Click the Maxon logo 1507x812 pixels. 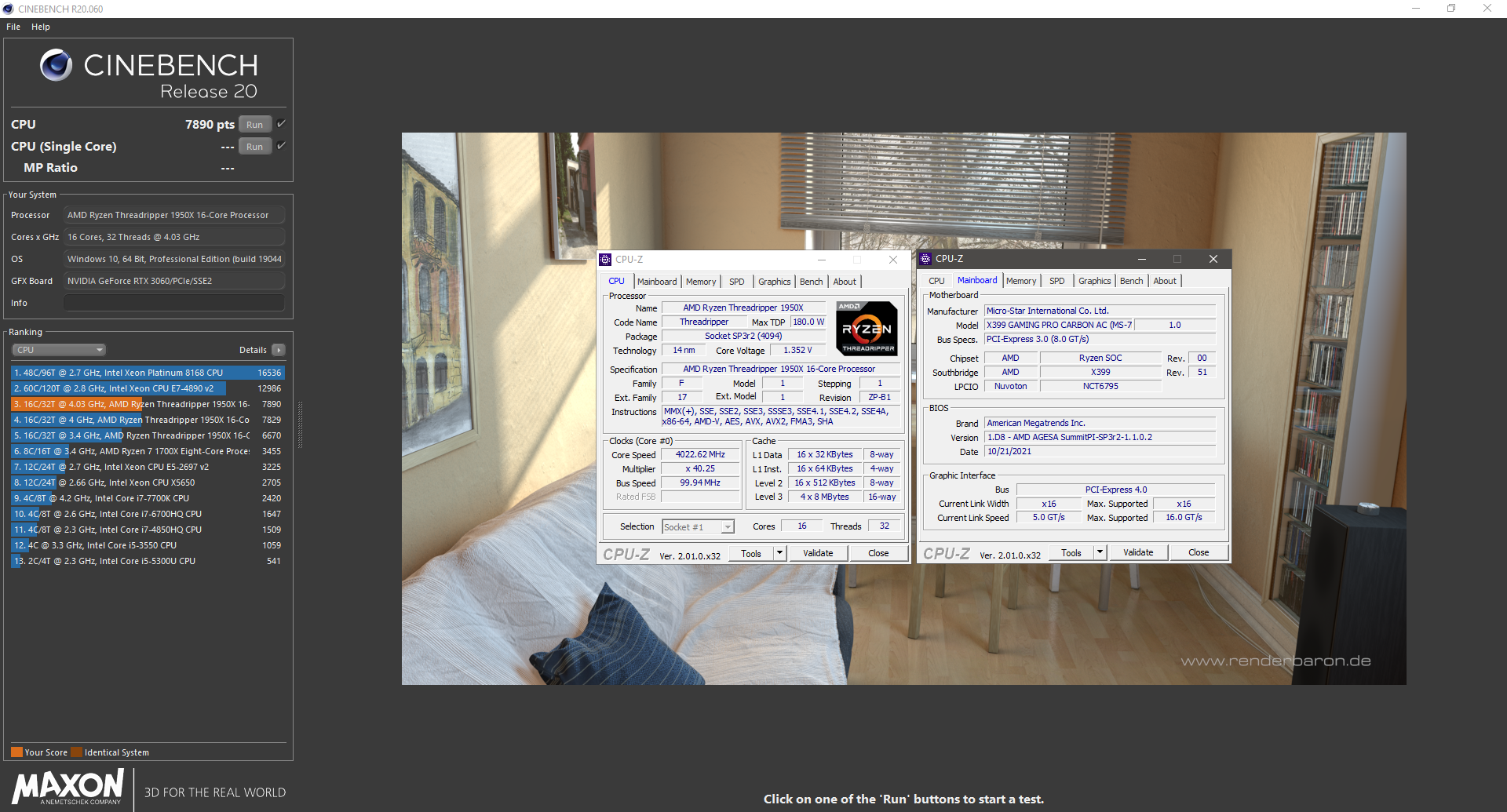point(68,786)
